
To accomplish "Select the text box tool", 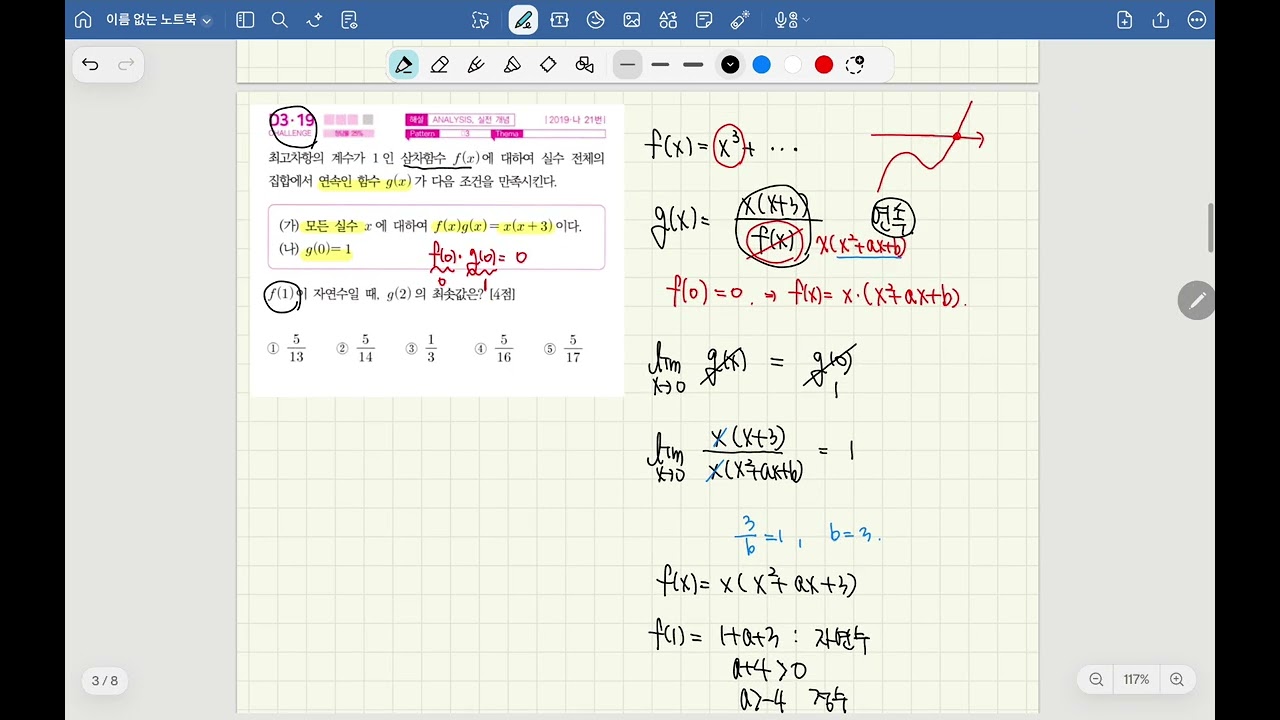I will [559, 20].
